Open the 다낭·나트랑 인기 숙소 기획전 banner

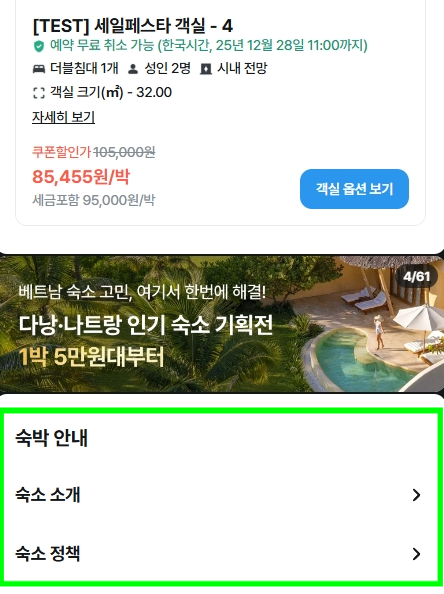tap(222, 324)
